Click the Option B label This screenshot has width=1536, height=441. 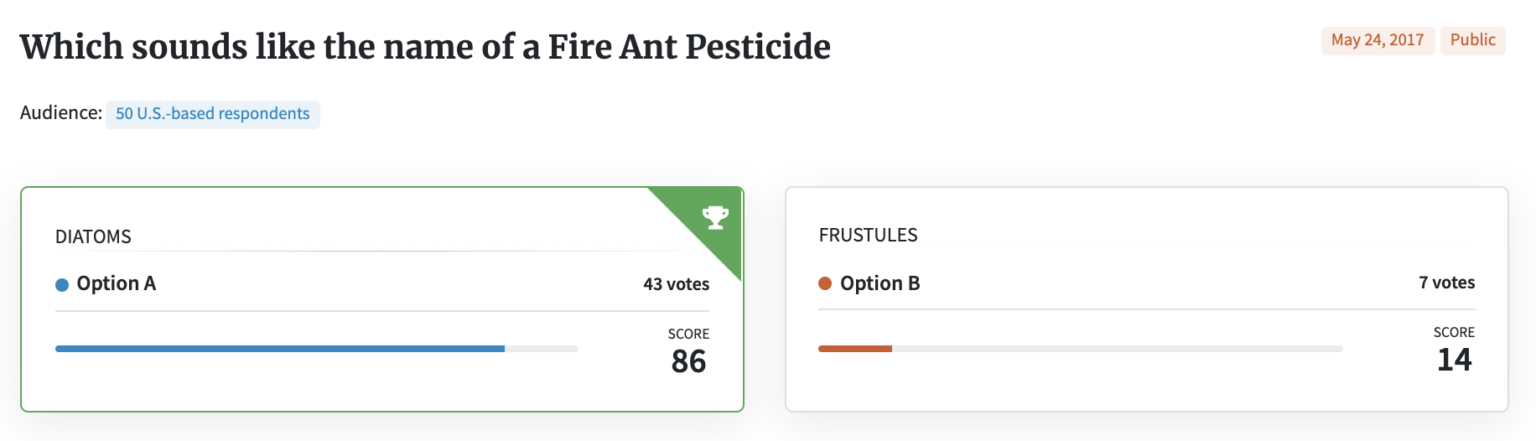(880, 284)
